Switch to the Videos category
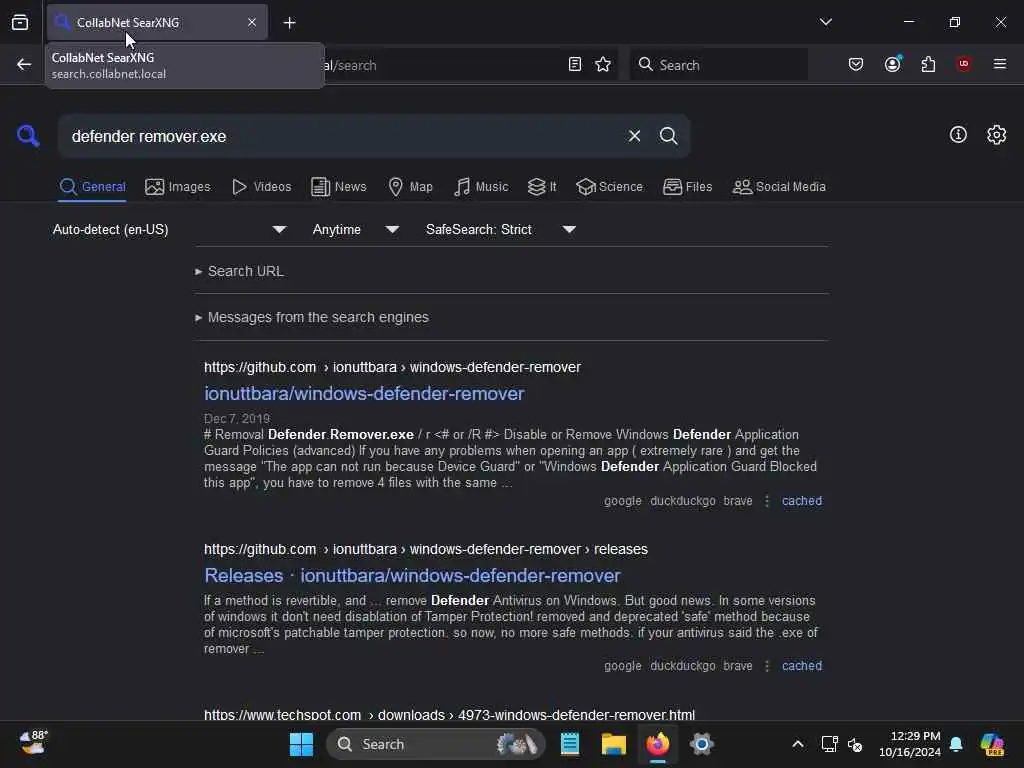1024x768 pixels. (x=261, y=187)
